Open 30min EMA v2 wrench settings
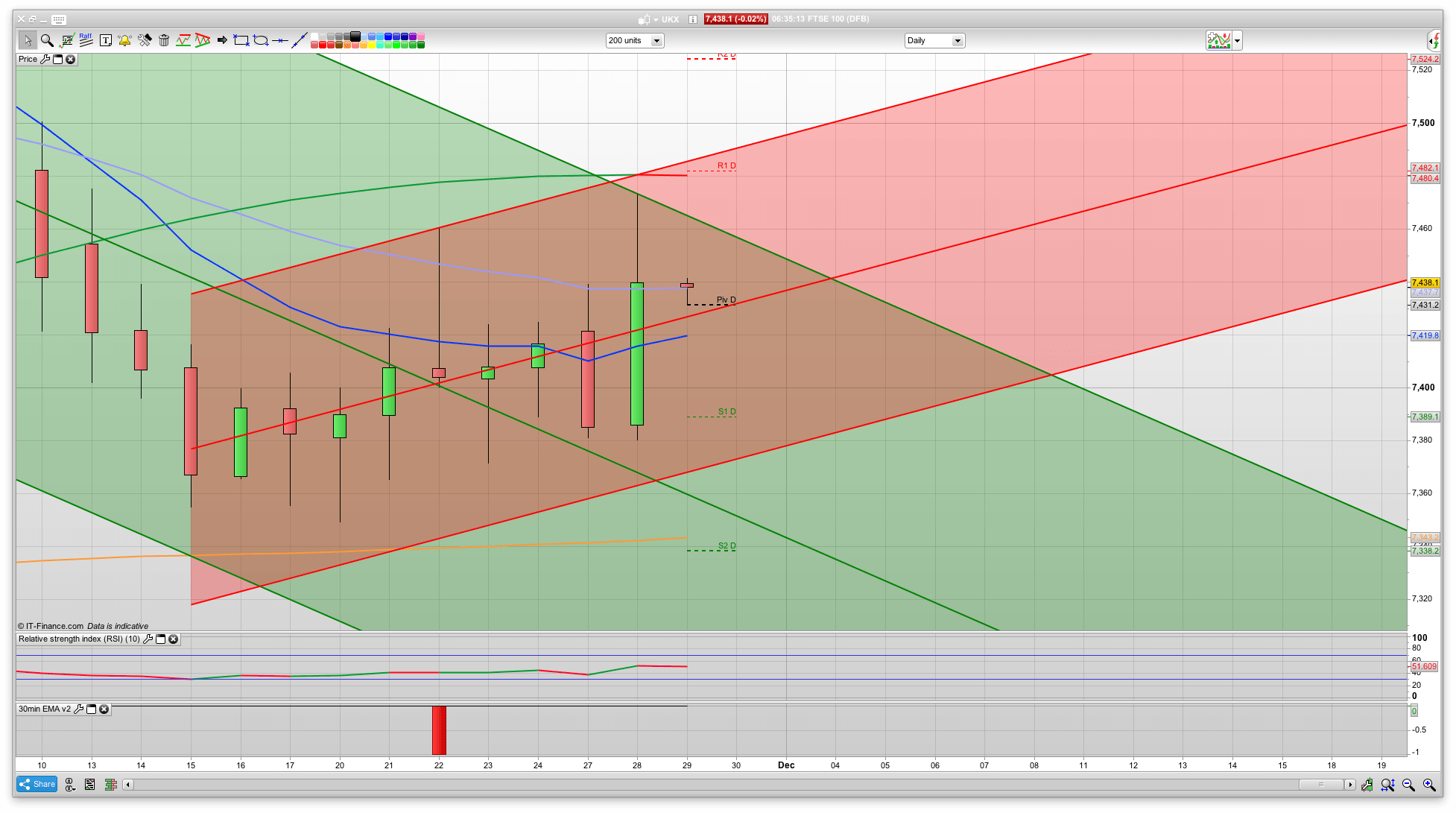This screenshot has width=1456, height=813. tap(78, 709)
